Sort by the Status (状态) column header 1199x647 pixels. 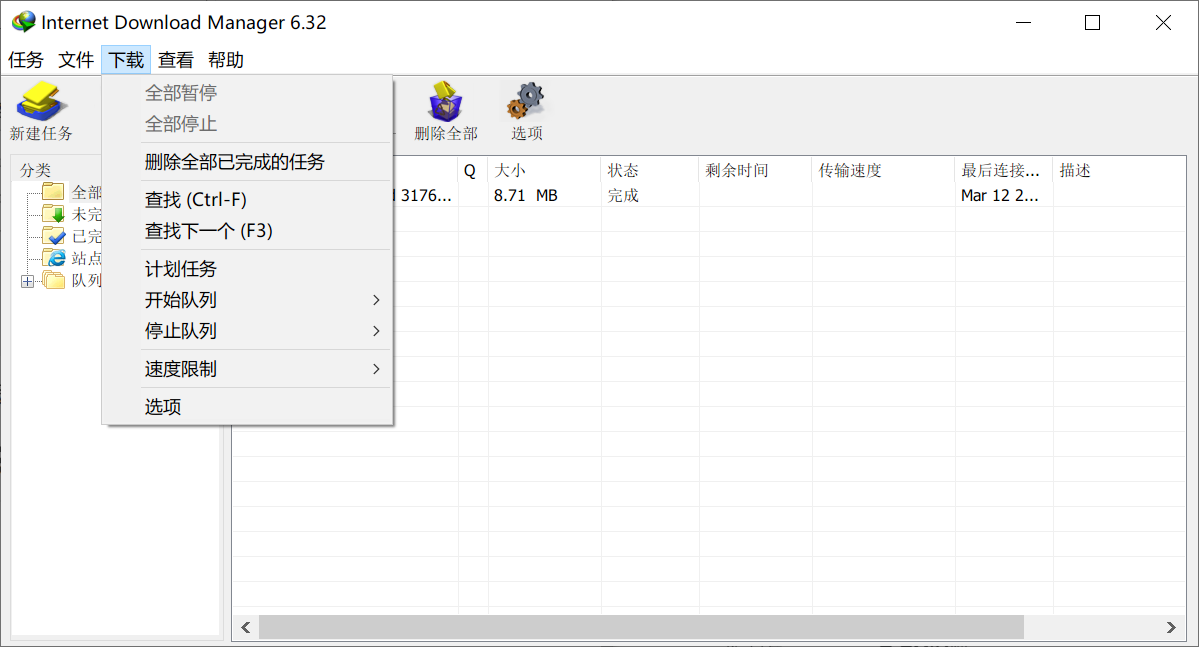(650, 171)
